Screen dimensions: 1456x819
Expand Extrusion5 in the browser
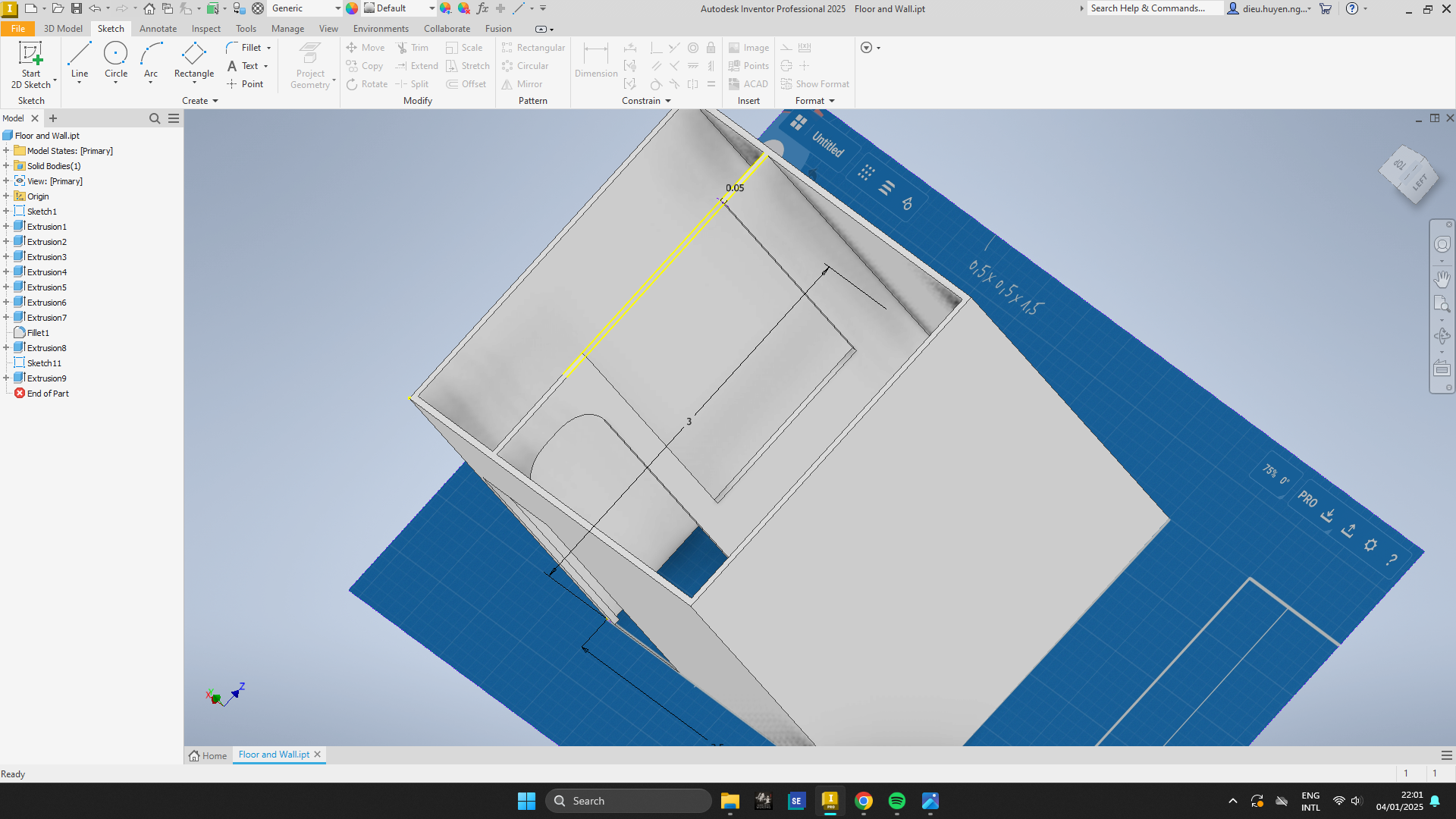6,287
